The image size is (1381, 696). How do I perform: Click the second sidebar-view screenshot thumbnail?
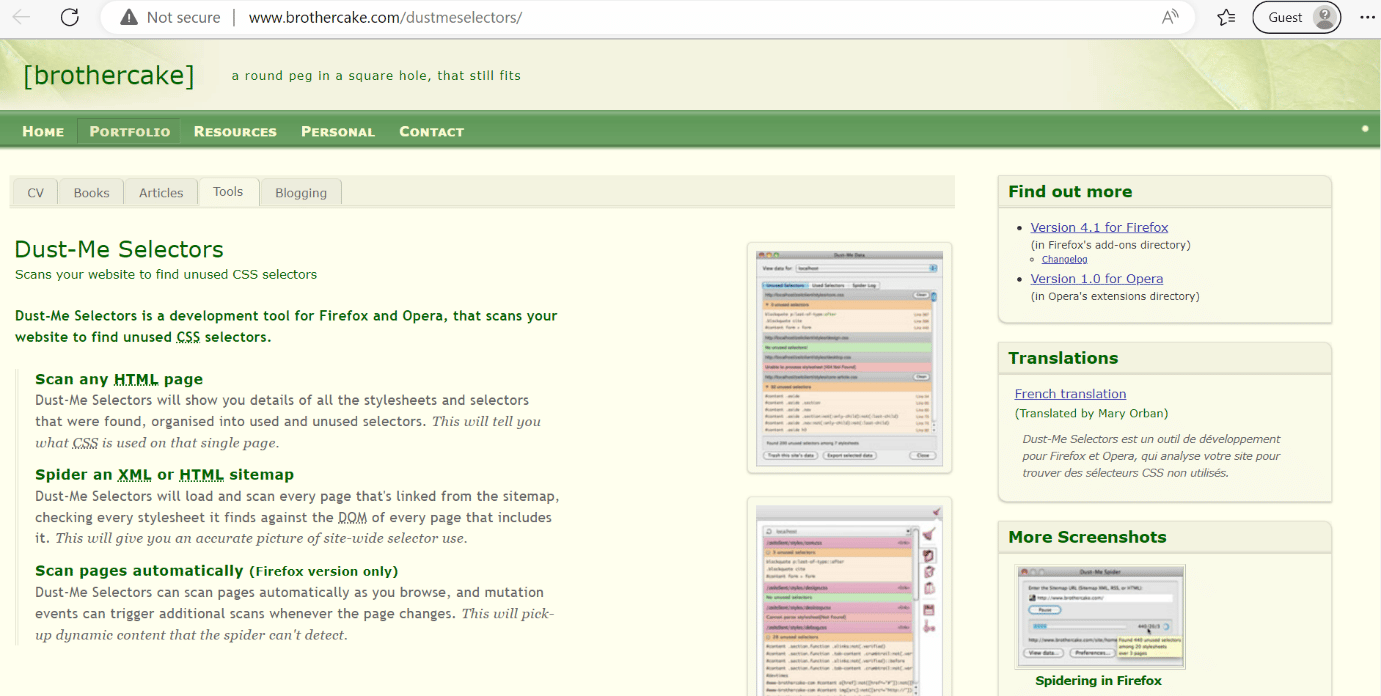click(849, 596)
